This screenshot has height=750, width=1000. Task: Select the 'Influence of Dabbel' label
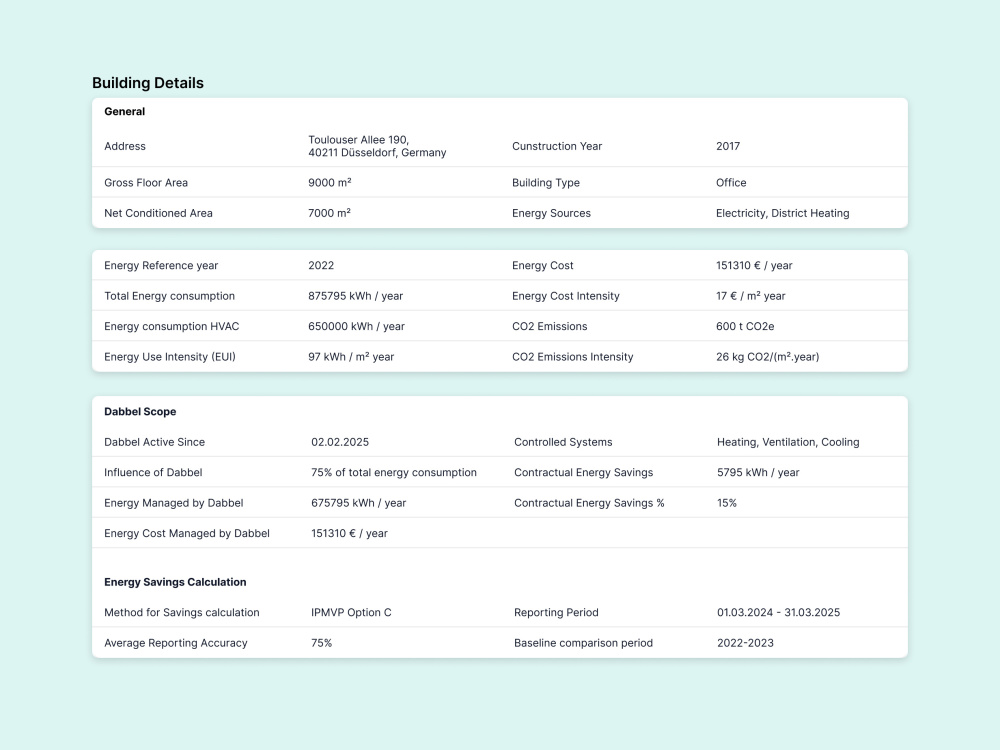coord(153,473)
